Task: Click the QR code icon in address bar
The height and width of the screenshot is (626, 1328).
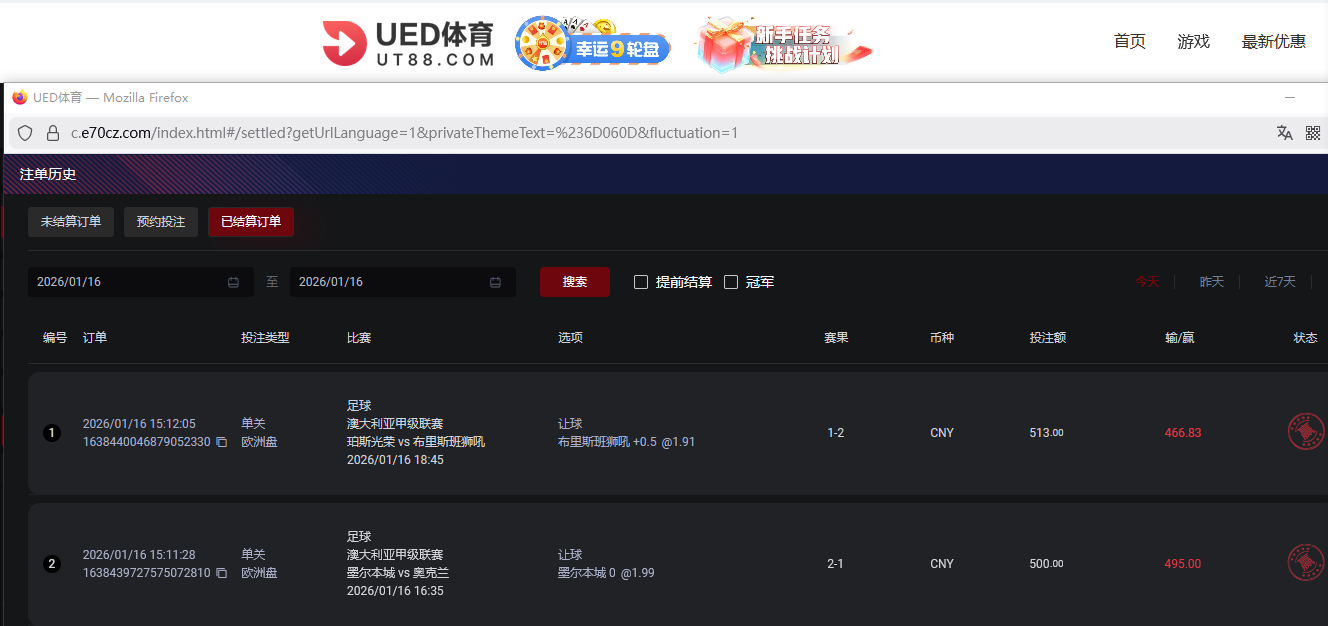Action: point(1313,133)
